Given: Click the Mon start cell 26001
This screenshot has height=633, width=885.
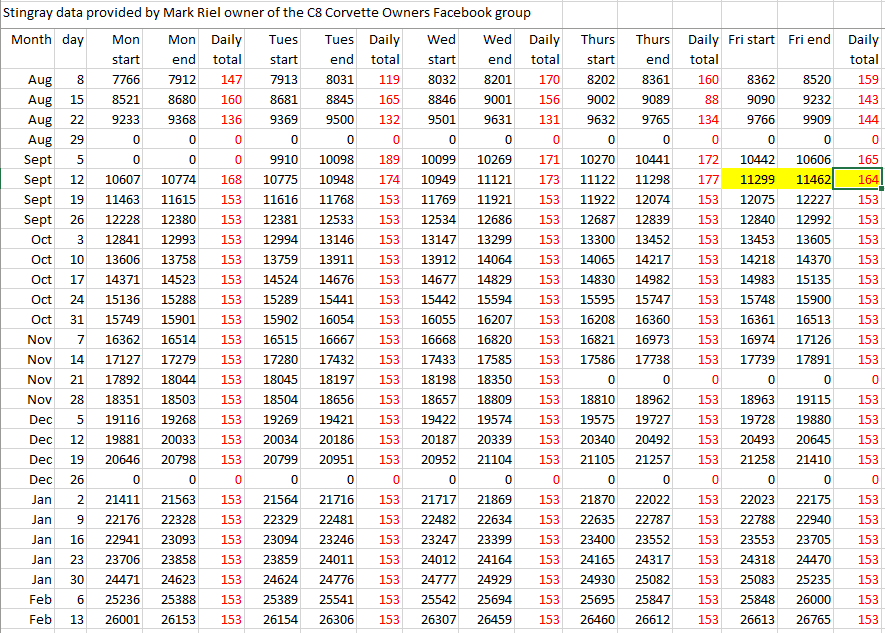Looking at the screenshot, I should pos(118,619).
